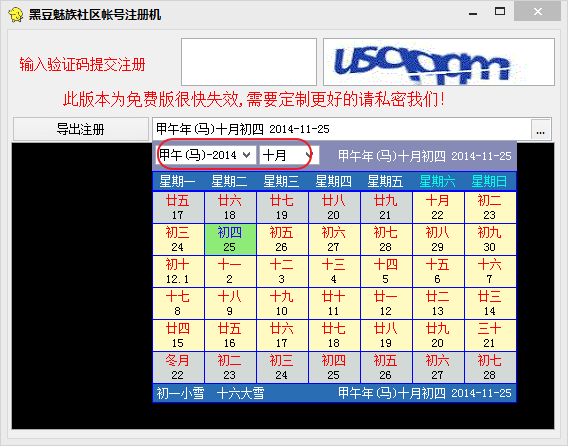Select calendar day 17 廿五 in first row
Viewport: 568px width, 446px height.
tap(178, 207)
